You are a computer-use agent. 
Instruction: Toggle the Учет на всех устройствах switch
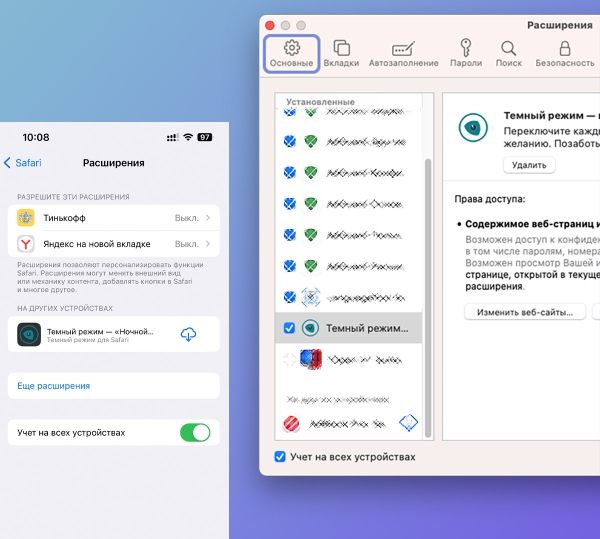pos(194,432)
